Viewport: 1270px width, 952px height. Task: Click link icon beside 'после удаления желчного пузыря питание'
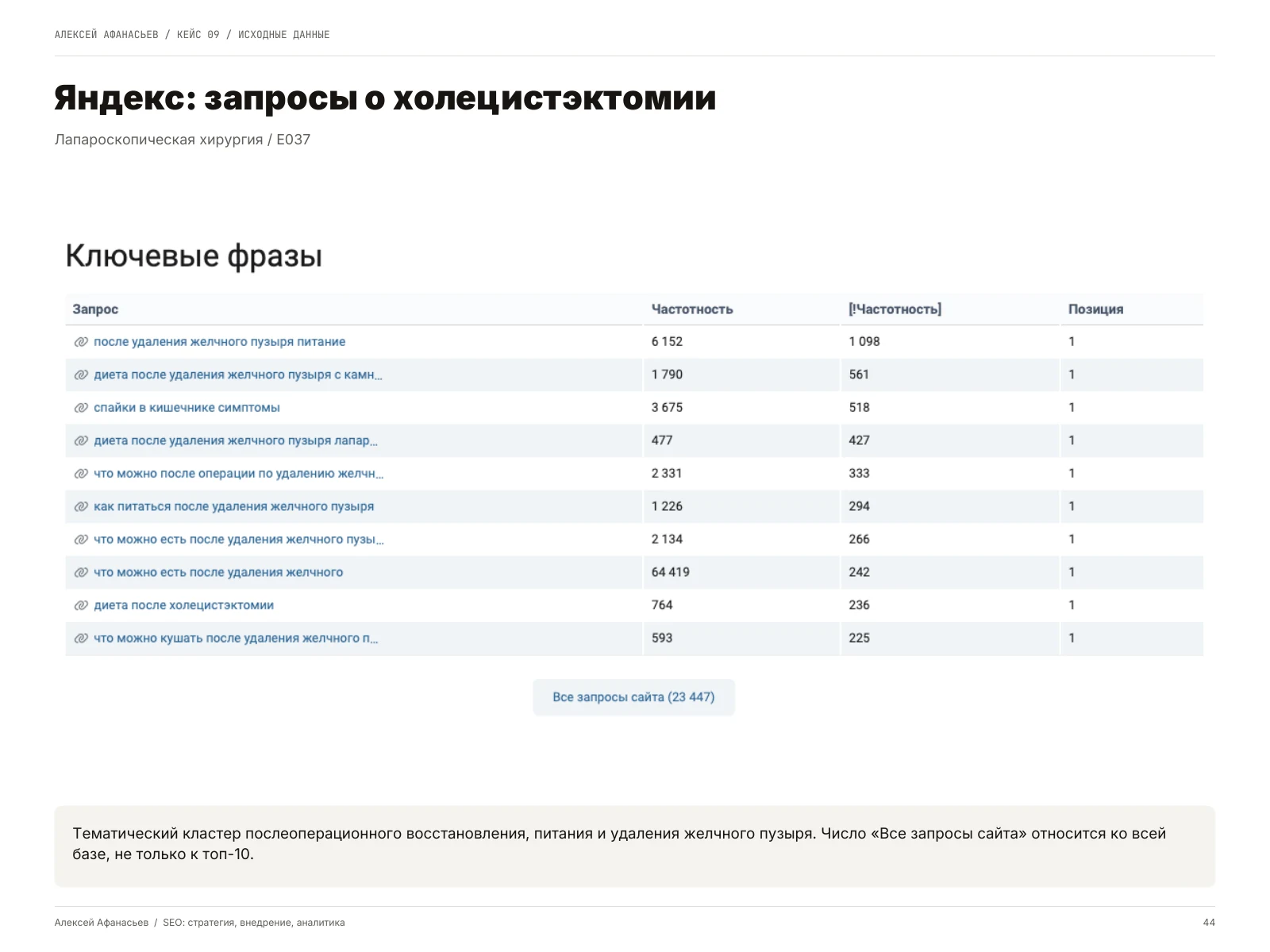(x=81, y=342)
